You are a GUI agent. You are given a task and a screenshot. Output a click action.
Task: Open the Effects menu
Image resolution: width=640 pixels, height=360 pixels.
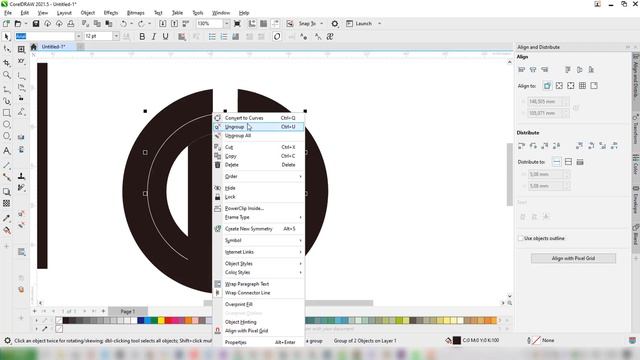(x=111, y=13)
